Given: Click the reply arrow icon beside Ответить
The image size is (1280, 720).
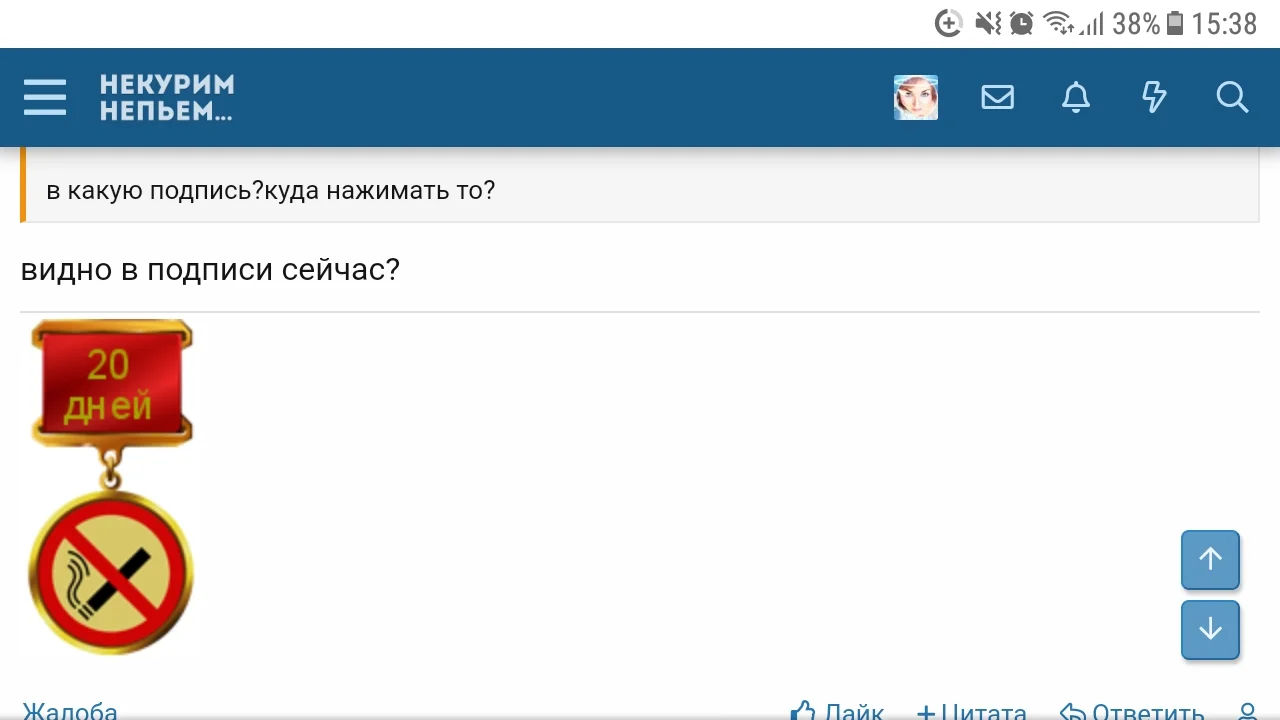Looking at the screenshot, I should pos(1072,712).
